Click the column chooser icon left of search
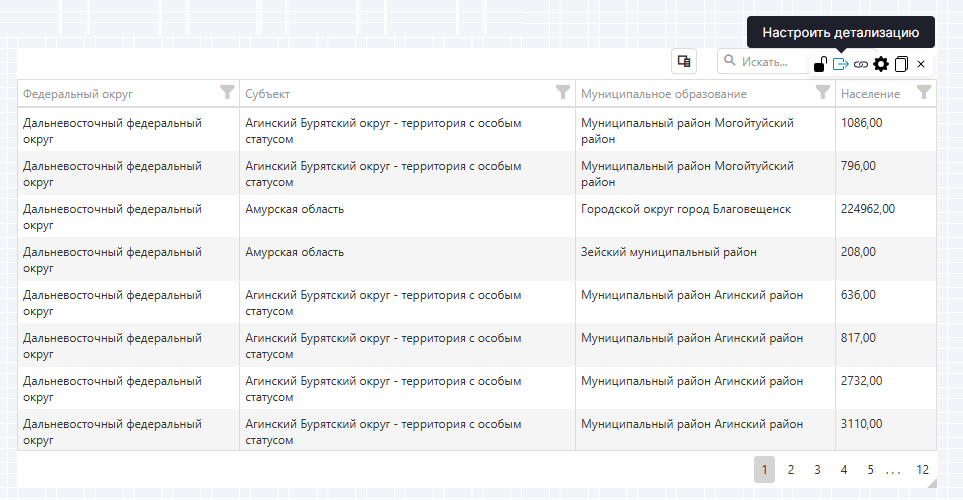The height and width of the screenshot is (500, 963). click(x=684, y=62)
